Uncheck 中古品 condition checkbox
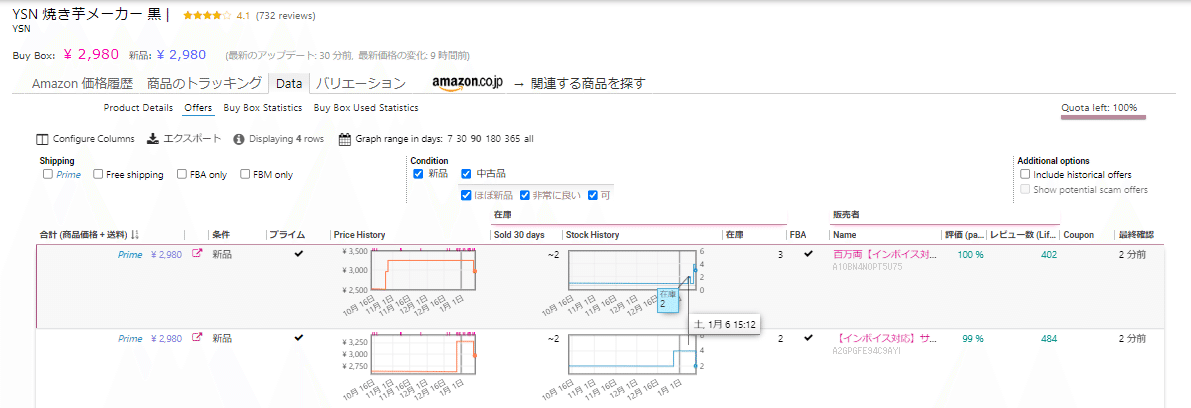This screenshot has height=408, width=1191. coord(466,173)
